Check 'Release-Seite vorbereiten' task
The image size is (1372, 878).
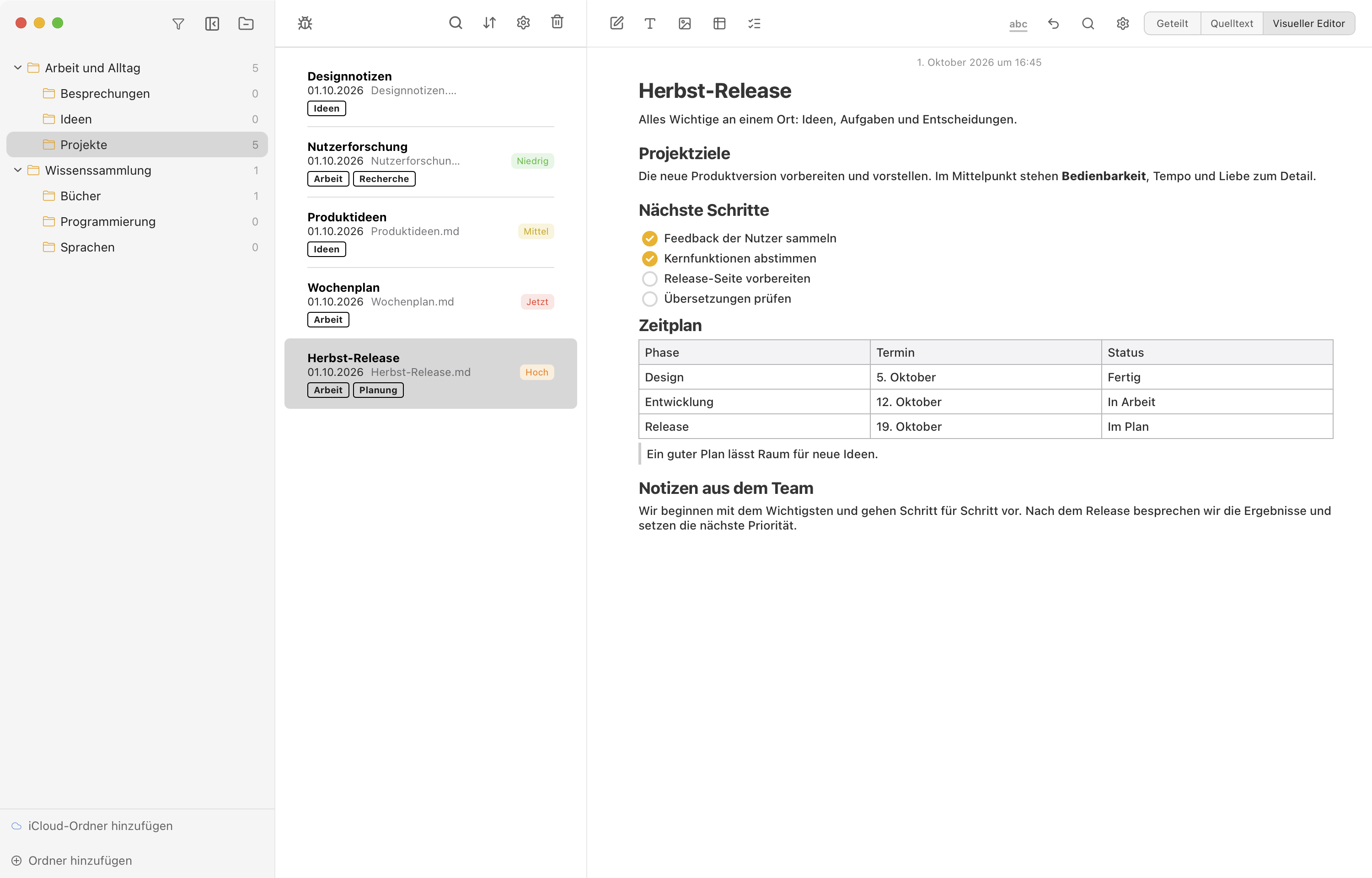pyautogui.click(x=649, y=279)
